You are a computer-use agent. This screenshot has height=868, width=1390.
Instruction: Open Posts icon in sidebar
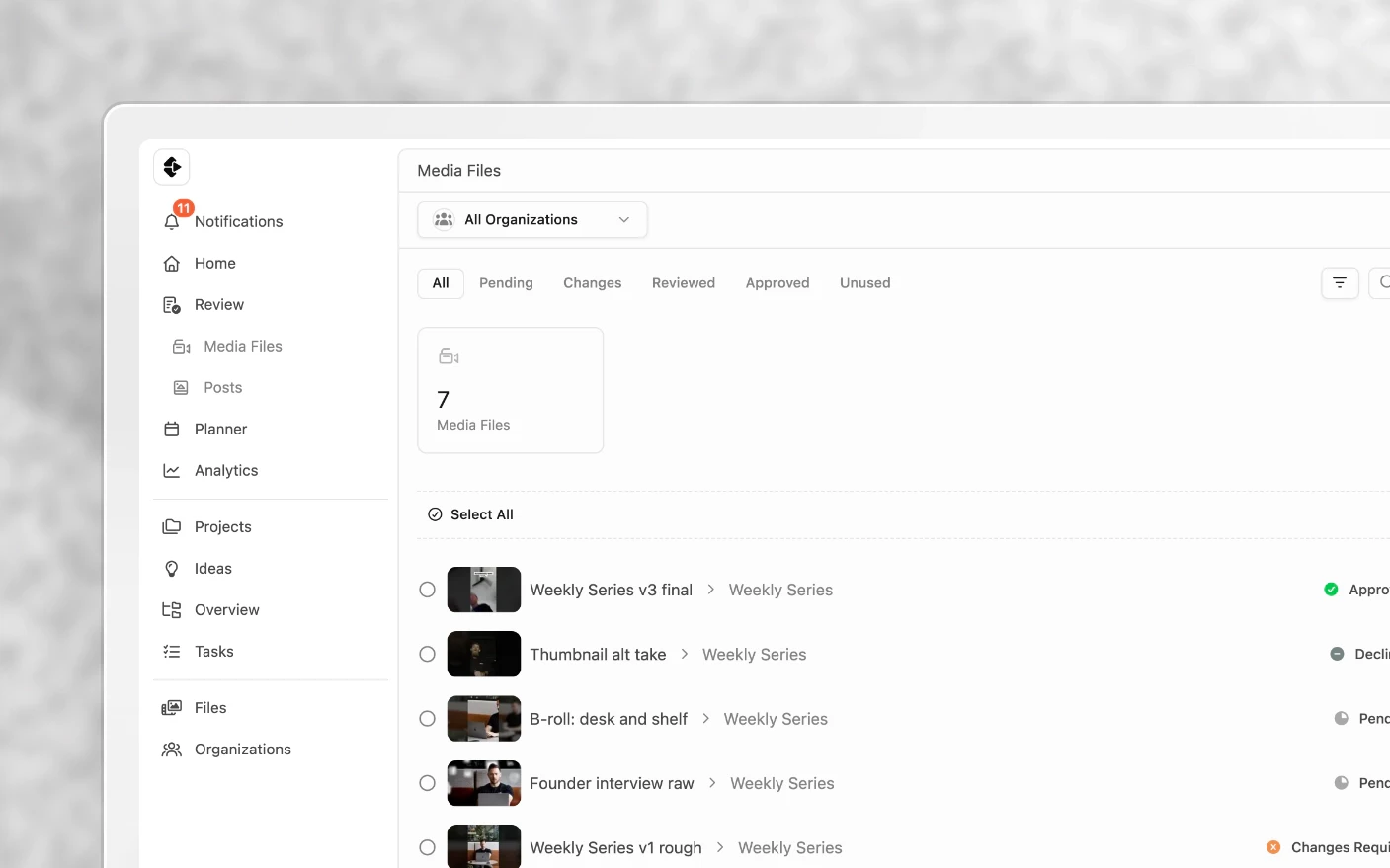click(x=181, y=388)
